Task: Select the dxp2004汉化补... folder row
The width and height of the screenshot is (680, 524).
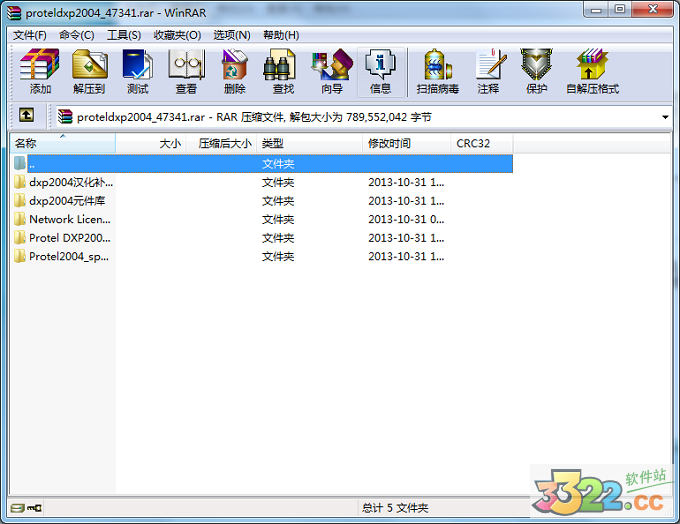Action: (263, 182)
